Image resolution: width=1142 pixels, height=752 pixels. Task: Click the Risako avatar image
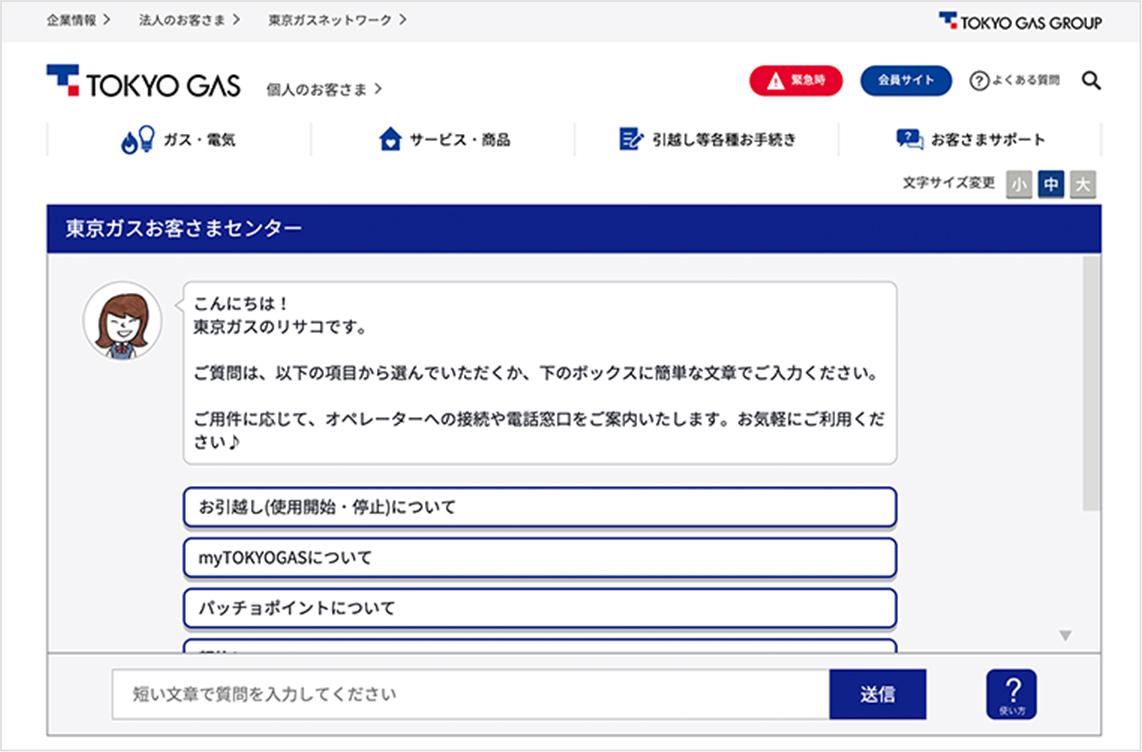[x=122, y=321]
